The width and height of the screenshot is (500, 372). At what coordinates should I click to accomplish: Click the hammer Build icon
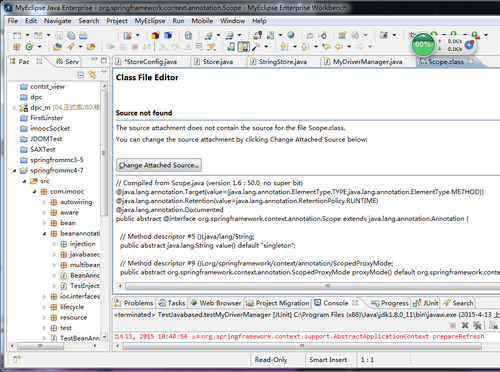tap(256, 47)
